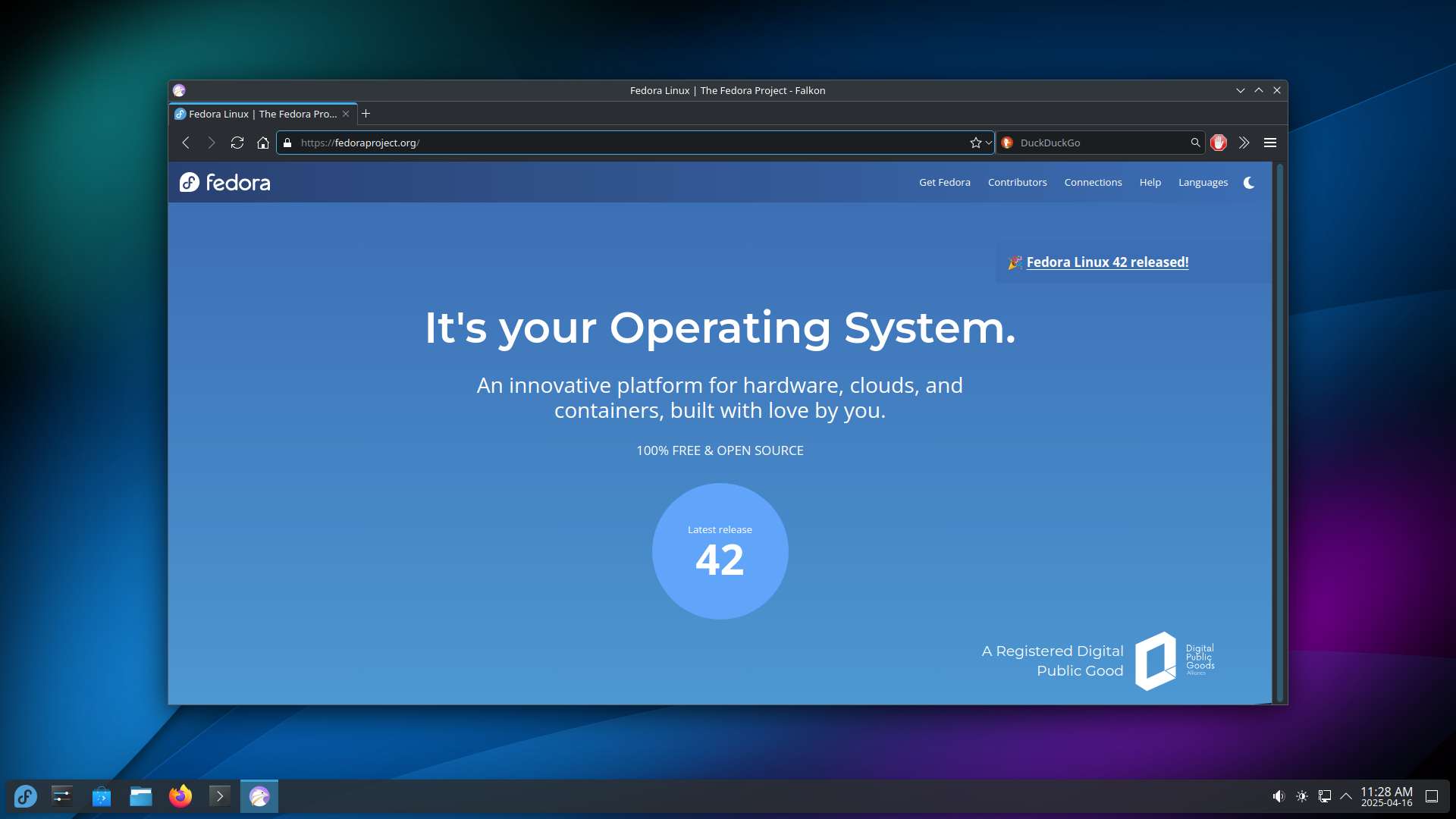The height and width of the screenshot is (819, 1456).
Task: Open Dolphin file manager from taskbar
Action: pos(141,796)
